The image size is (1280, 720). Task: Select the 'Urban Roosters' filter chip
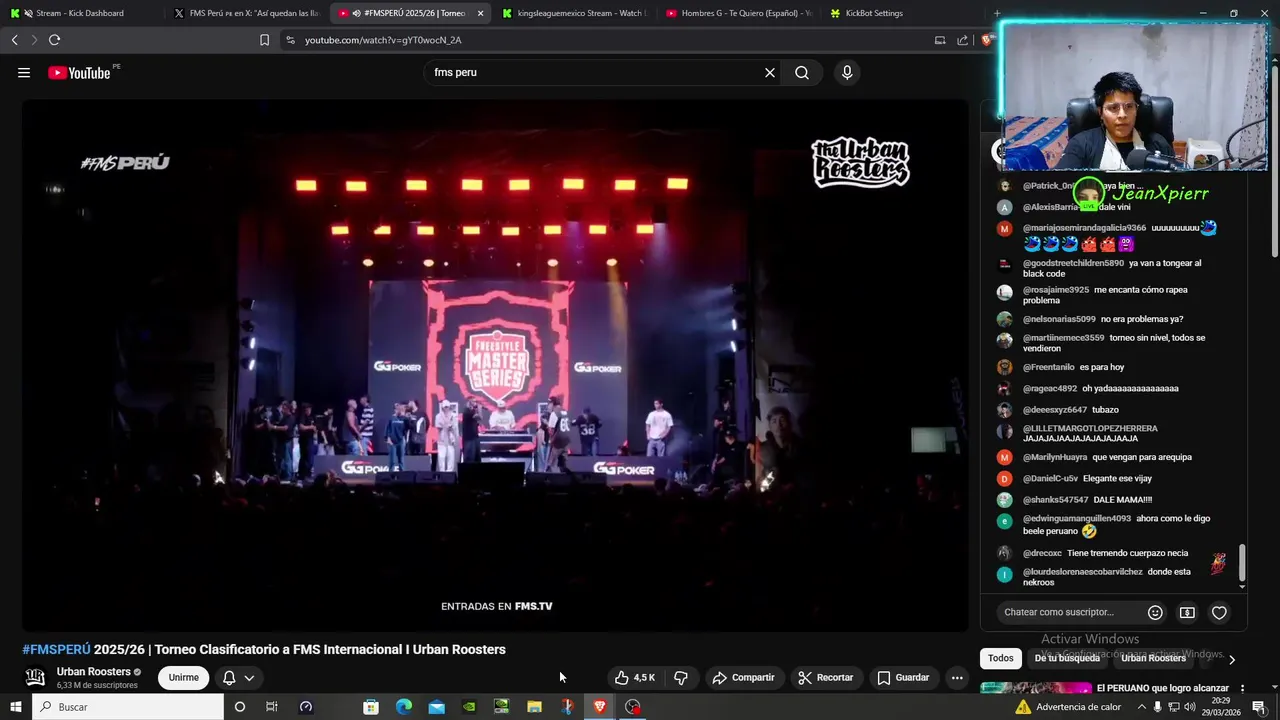click(1153, 658)
